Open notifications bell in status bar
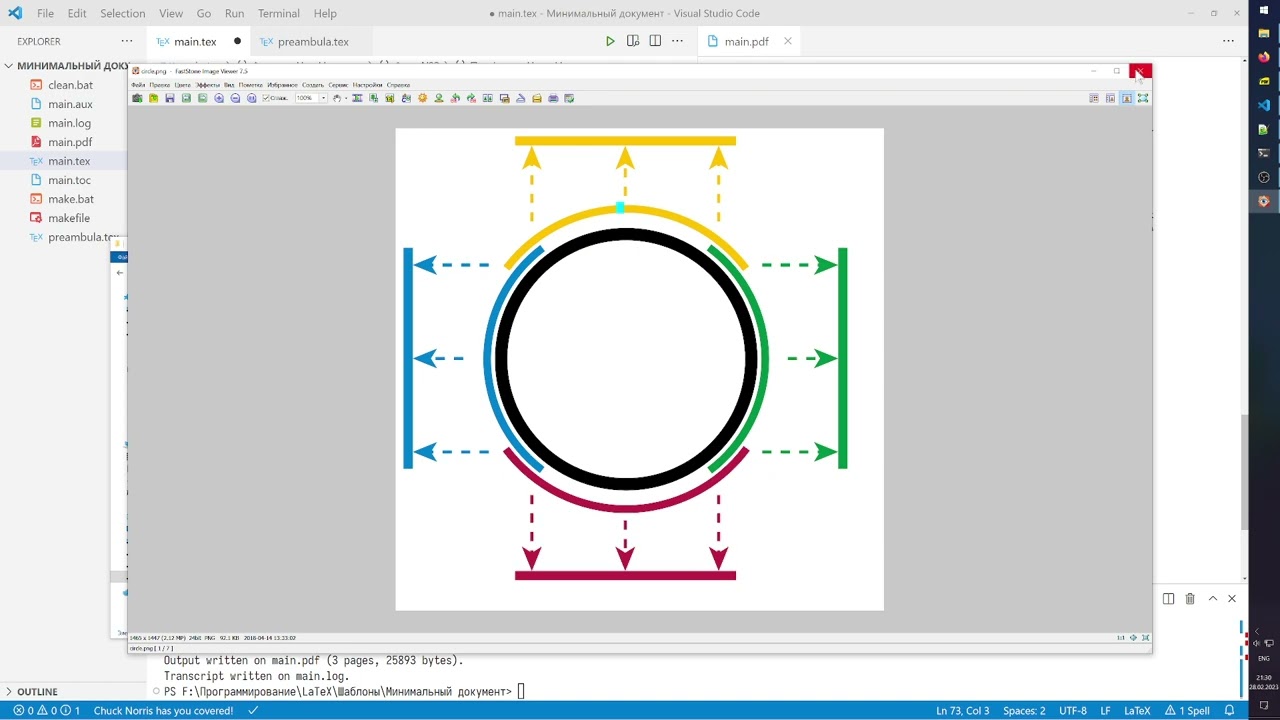 coord(1229,710)
